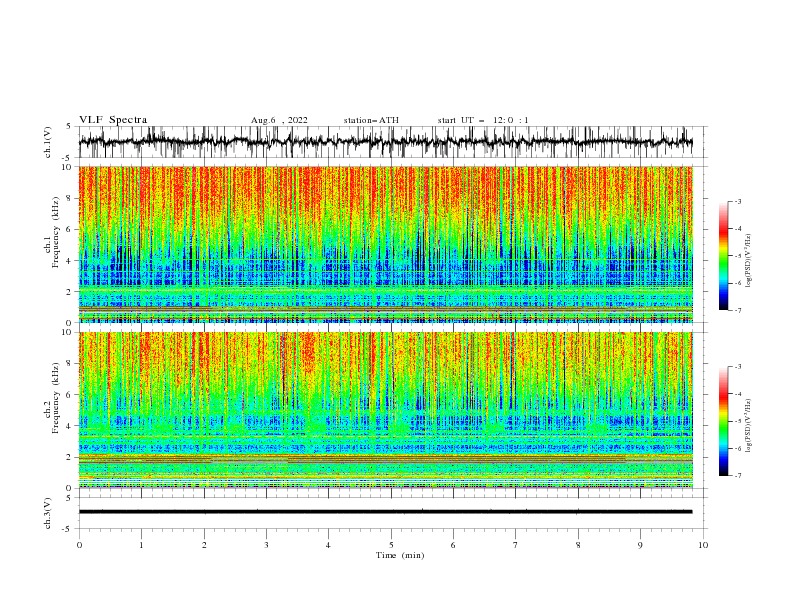
Task: Click time axis tick label "9"
Action: pyautogui.click(x=640, y=545)
